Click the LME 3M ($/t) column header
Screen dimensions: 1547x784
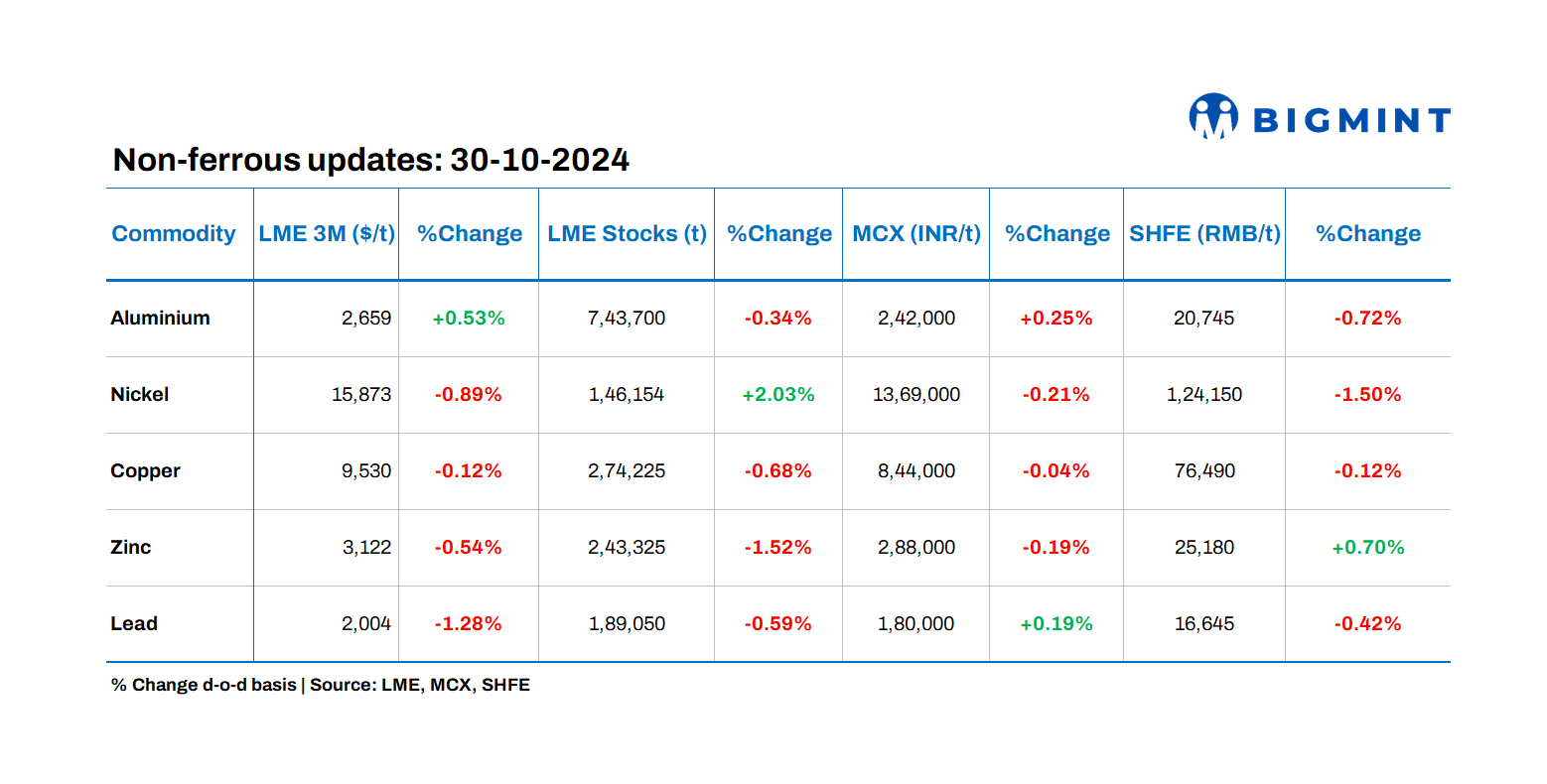coord(327,234)
